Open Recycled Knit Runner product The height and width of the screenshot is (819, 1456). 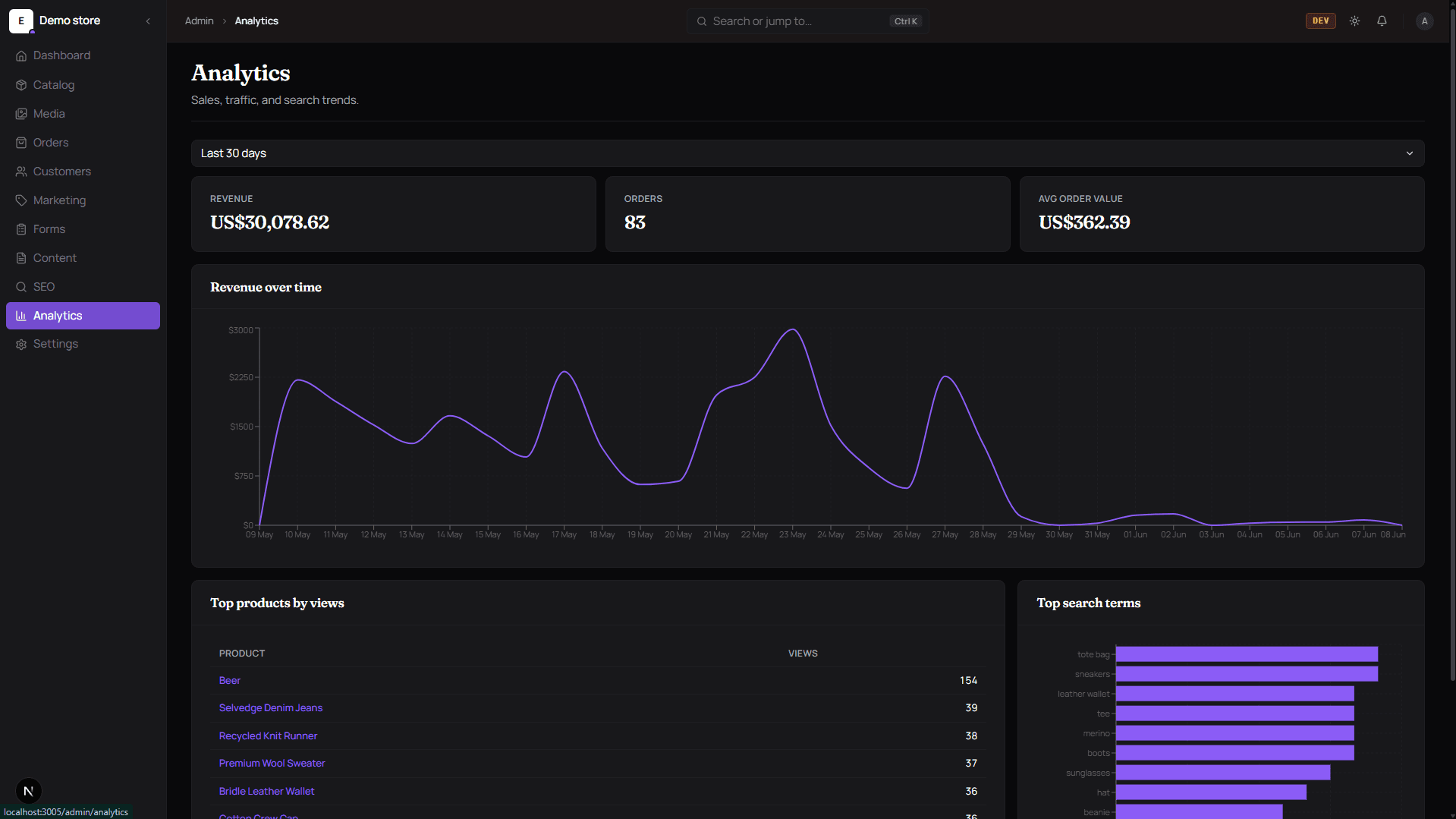[268, 736]
